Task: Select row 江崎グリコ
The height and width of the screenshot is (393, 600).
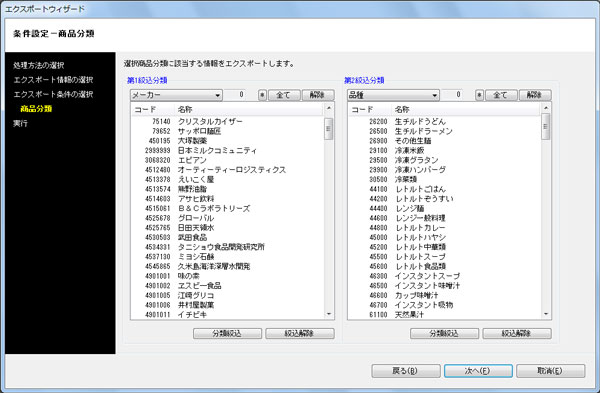Action: (x=227, y=295)
